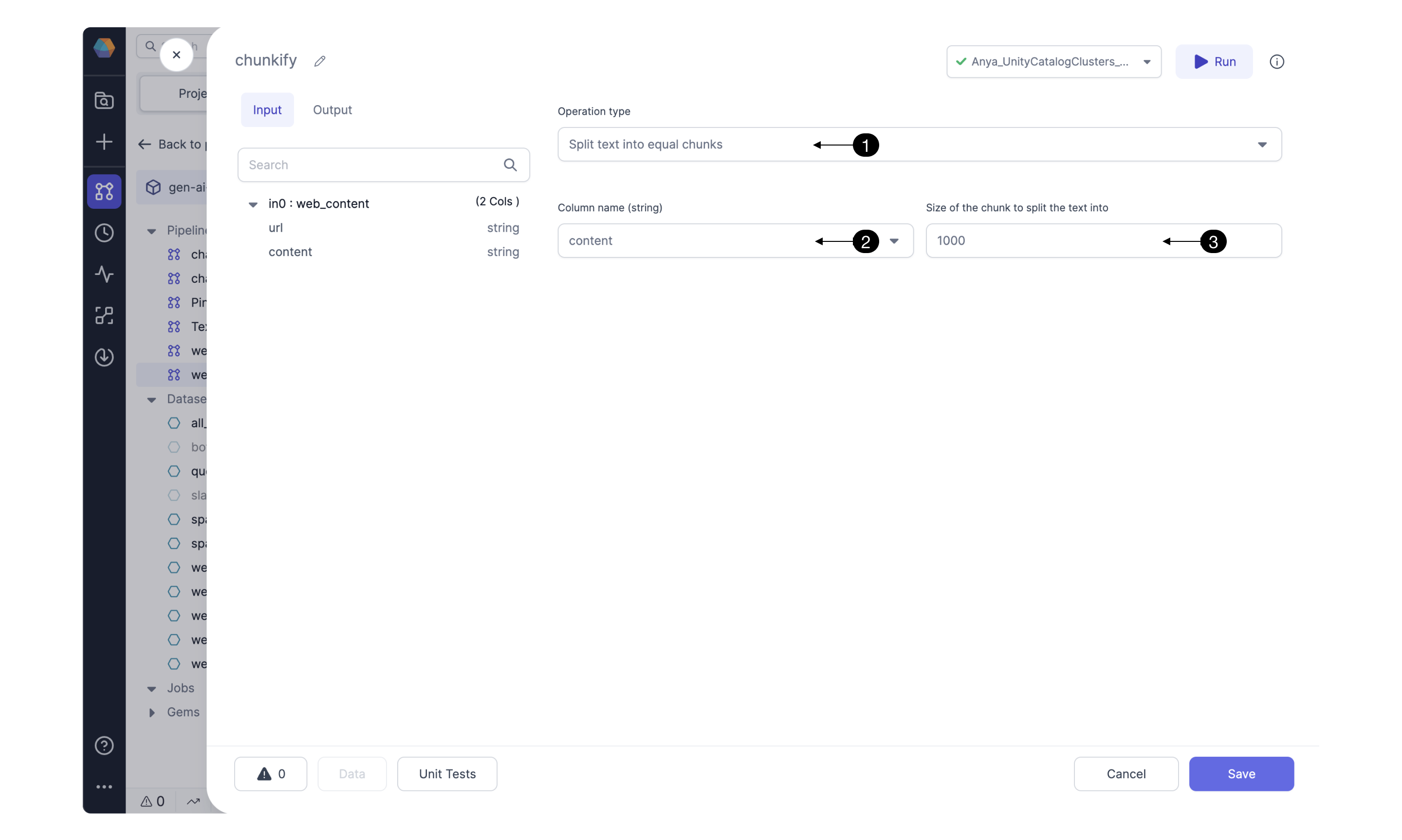Image resolution: width=1402 pixels, height=840 pixels.
Task: Expand the Gems section
Action: click(x=152, y=712)
